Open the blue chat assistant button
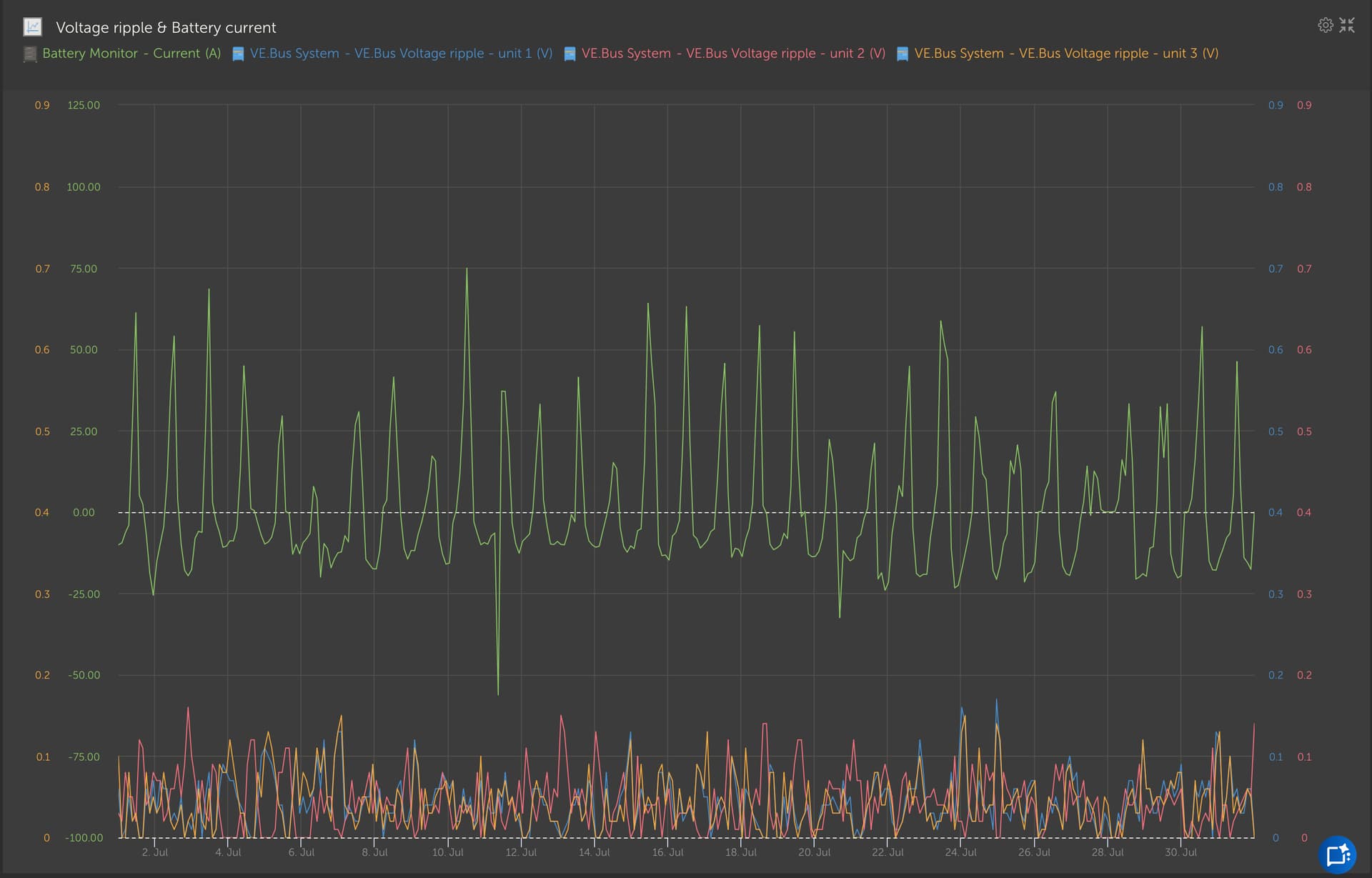The image size is (1372, 878). pos(1337,854)
